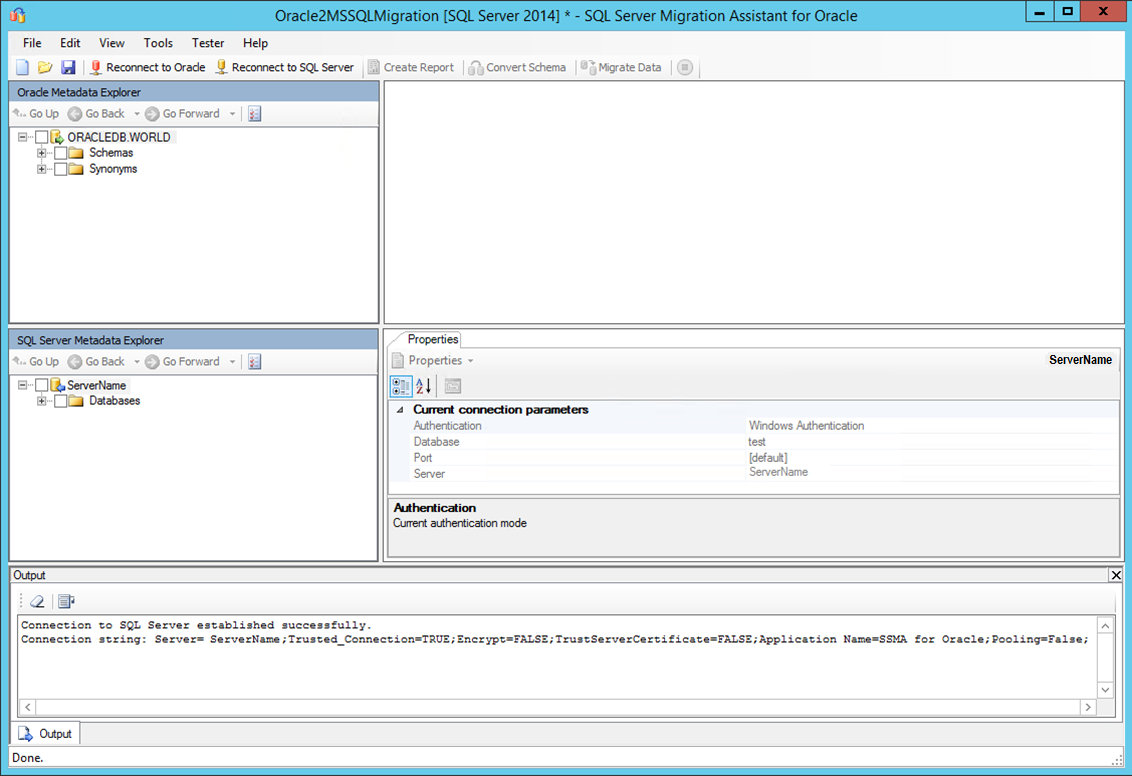Click Convert Schema in toolbar

[x=518, y=67]
